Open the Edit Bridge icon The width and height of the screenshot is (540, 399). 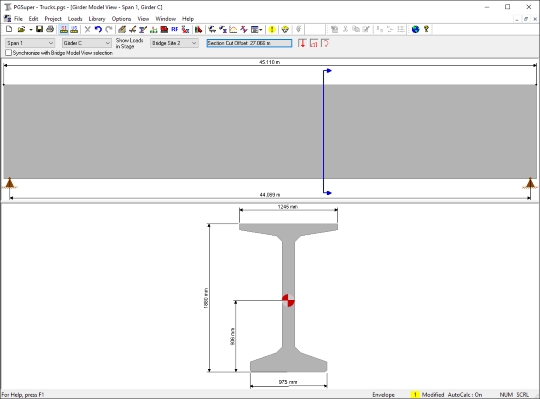[x=122, y=29]
